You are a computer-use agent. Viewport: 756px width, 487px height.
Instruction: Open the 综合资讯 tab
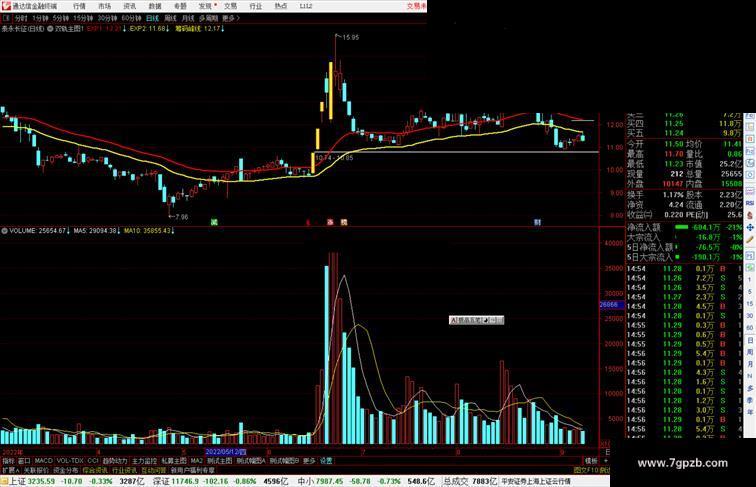pos(95,470)
